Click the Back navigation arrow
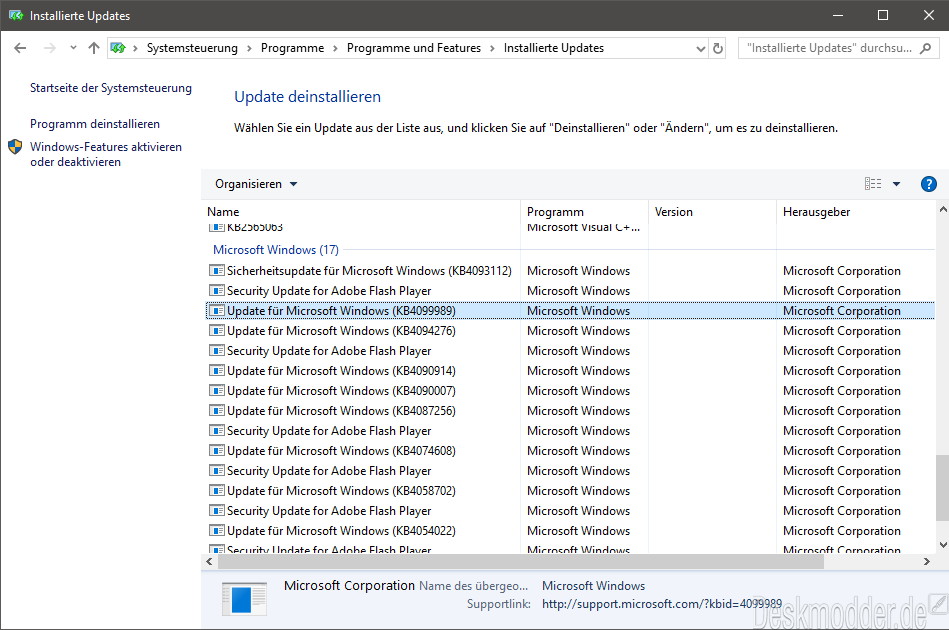949x630 pixels. point(20,48)
